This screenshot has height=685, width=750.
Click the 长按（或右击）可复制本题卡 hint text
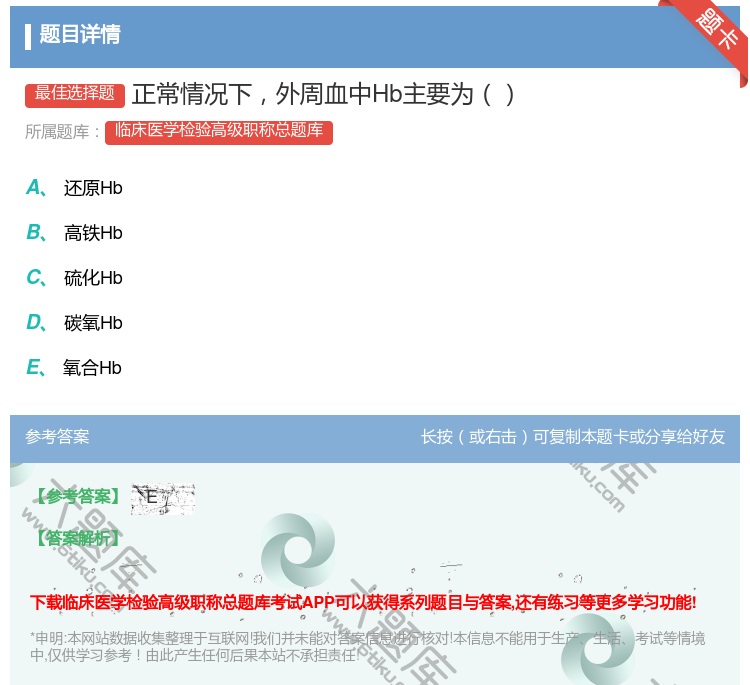(x=573, y=437)
